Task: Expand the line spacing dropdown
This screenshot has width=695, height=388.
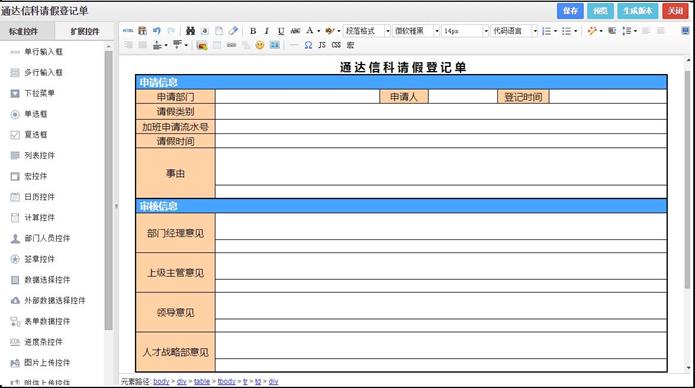Action: point(635,31)
